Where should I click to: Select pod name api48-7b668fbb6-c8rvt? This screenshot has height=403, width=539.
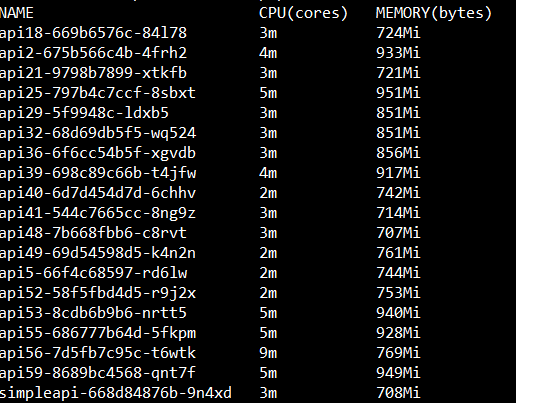pyautogui.click(x=93, y=233)
